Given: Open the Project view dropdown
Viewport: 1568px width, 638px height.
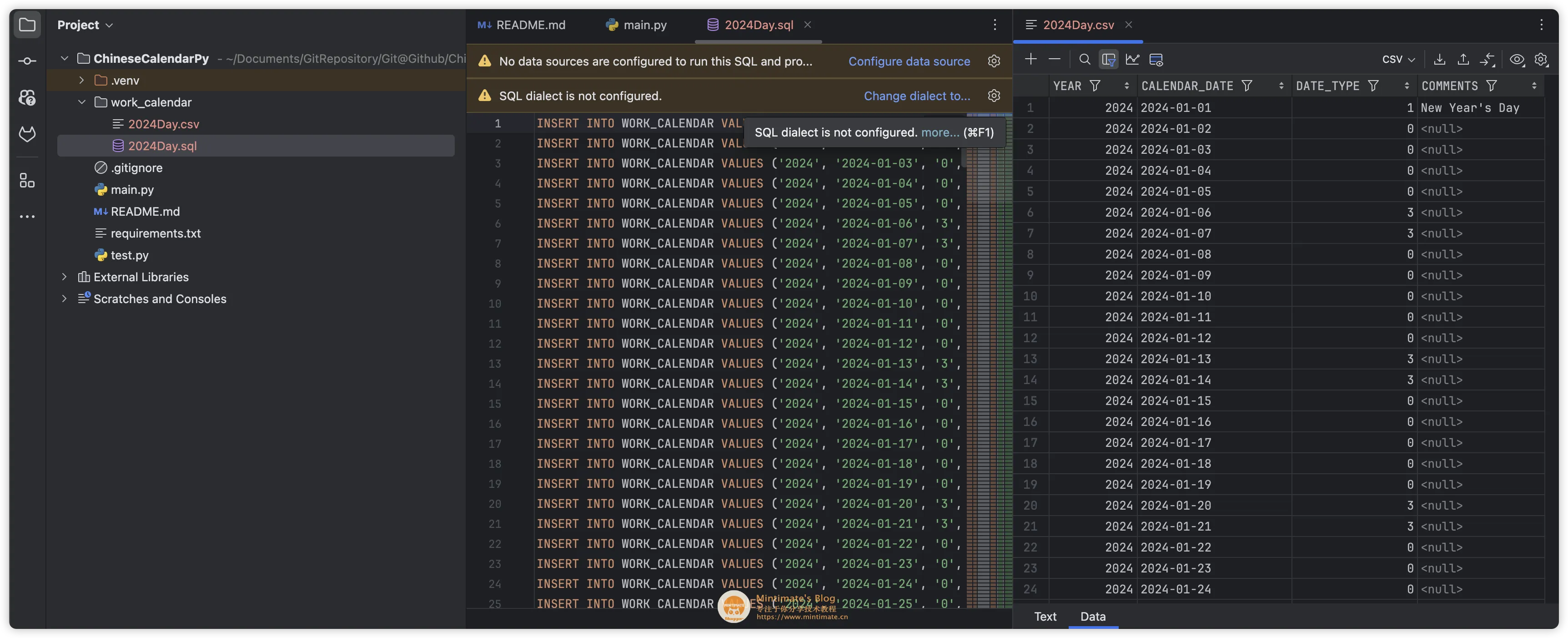Looking at the screenshot, I should 85,25.
